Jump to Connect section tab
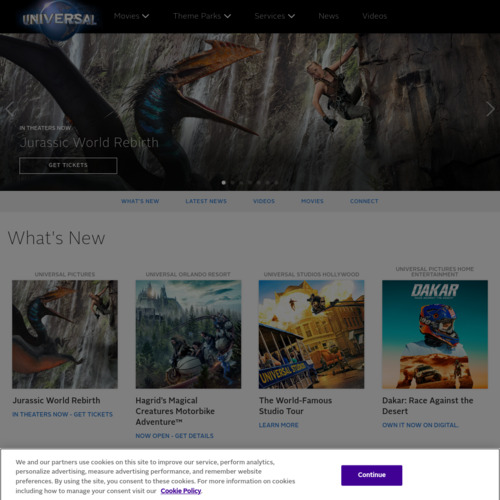Viewport: 500px width, 500px height. point(364,201)
